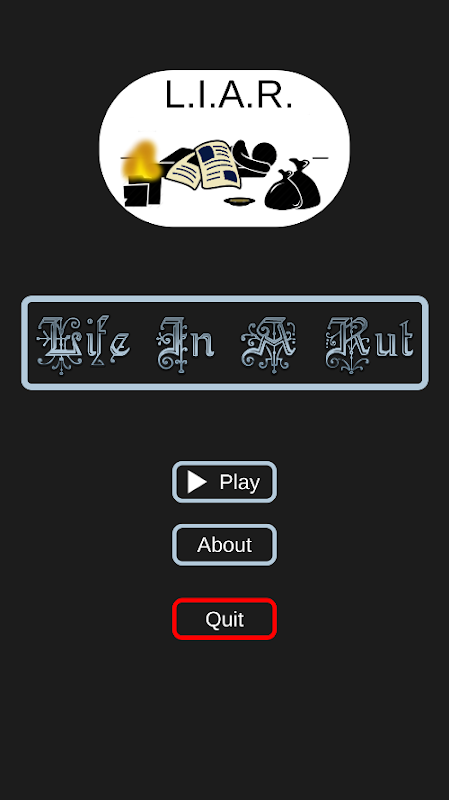
Task: Click the ornate word "In" in title
Action: point(185,344)
